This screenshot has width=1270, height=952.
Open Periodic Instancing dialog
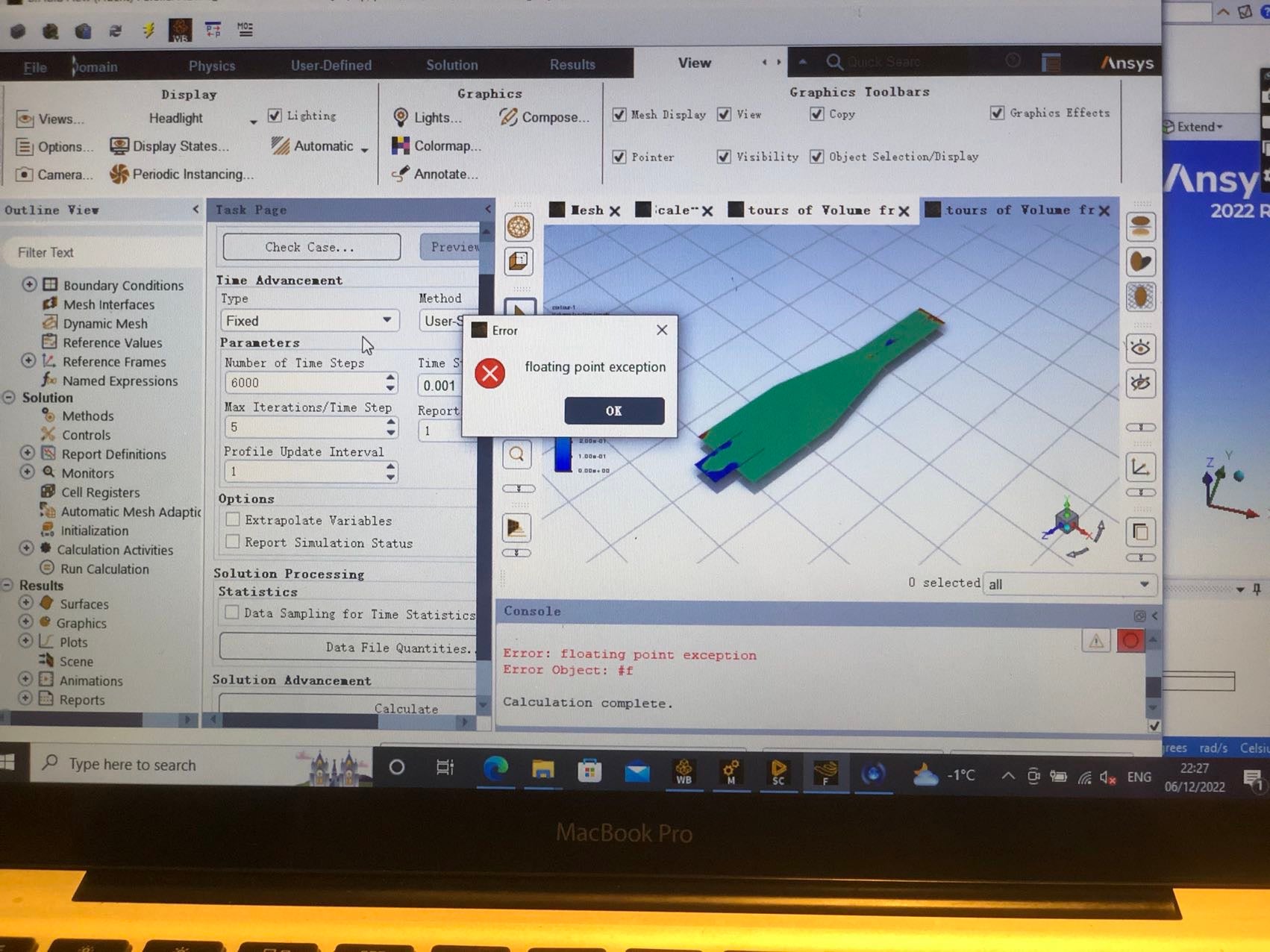182,174
